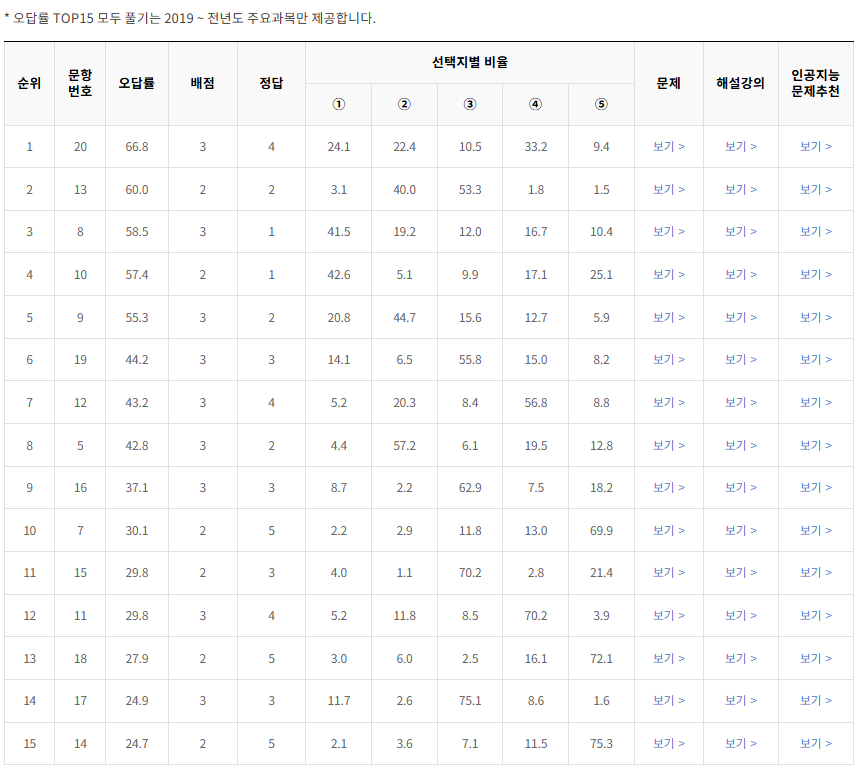Open 해설강의 보기 for question 20
This screenshot has height=767, width=854.
[741, 146]
